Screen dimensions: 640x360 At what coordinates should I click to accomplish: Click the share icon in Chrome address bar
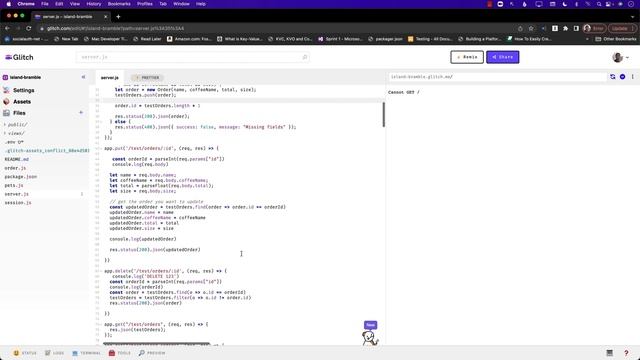pyautogui.click(x=520, y=28)
